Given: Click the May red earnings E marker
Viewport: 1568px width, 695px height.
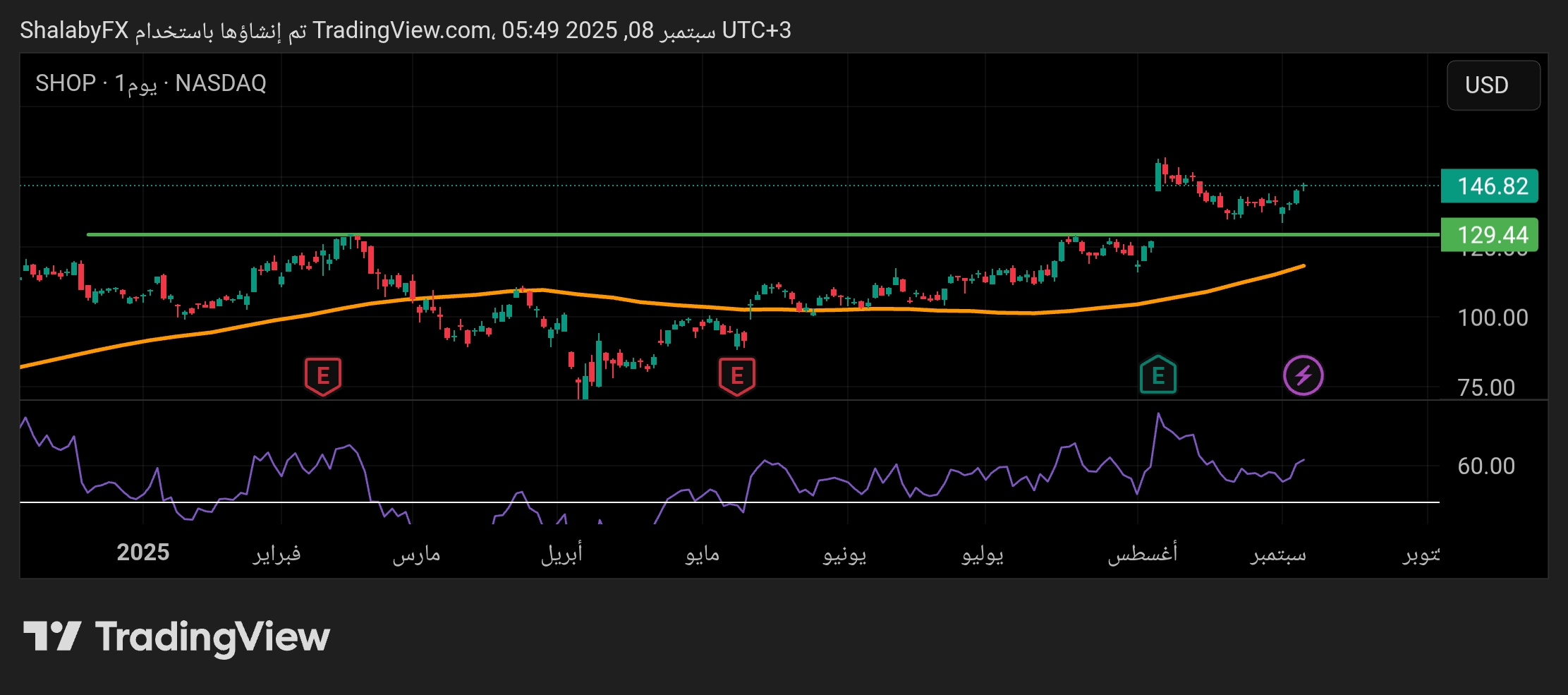Looking at the screenshot, I should (x=737, y=376).
